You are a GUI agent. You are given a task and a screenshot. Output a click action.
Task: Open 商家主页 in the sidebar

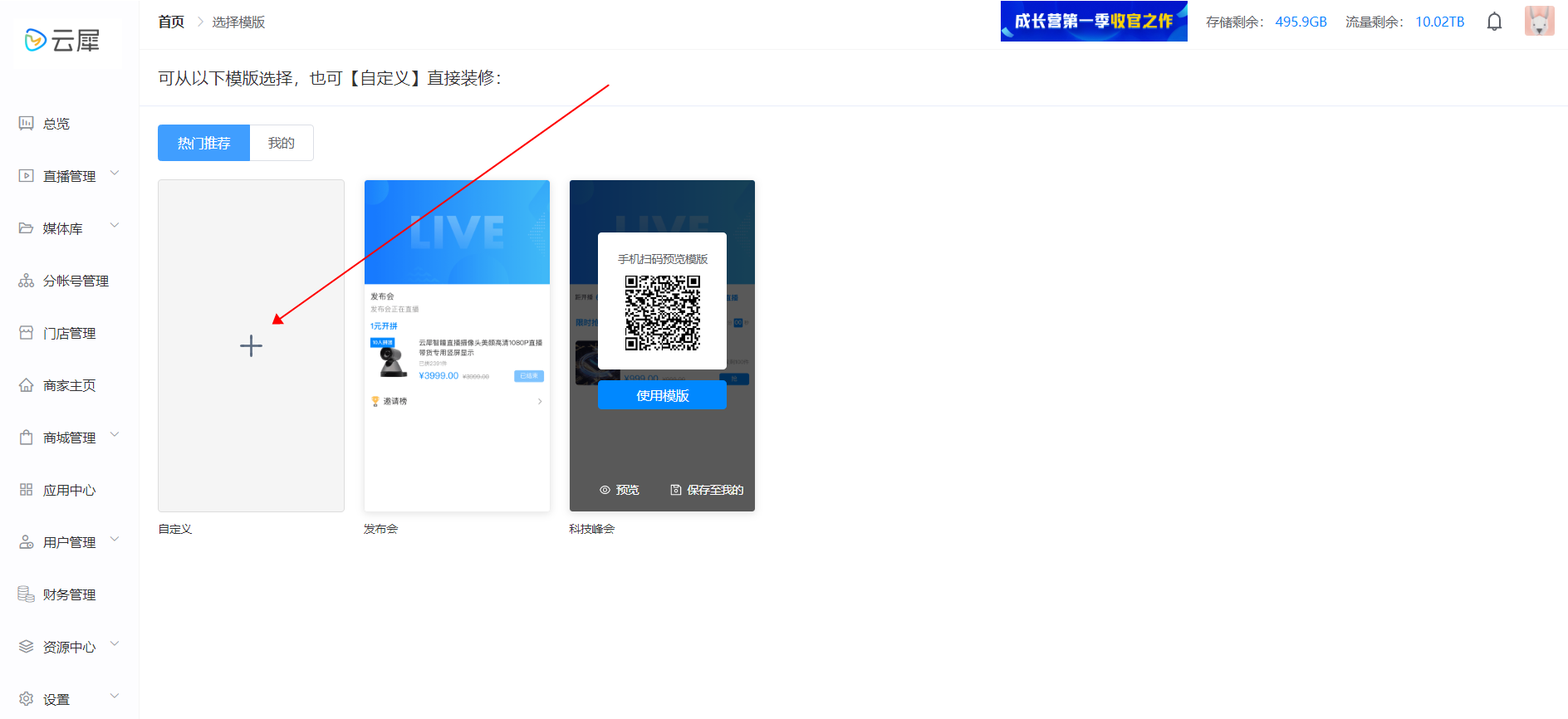pyautogui.click(x=70, y=385)
